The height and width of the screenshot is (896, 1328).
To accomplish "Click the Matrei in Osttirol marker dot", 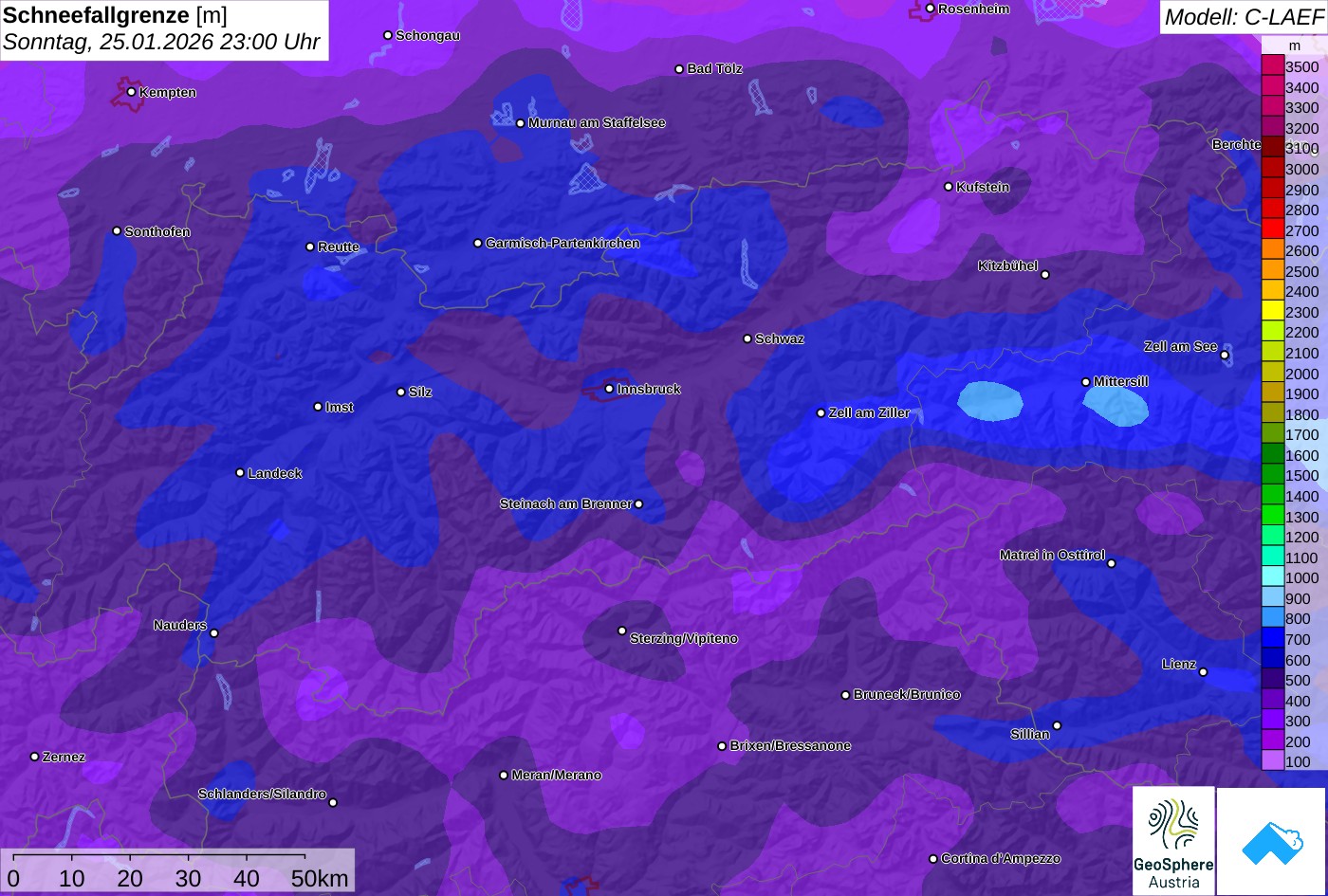I will click(x=1112, y=563).
